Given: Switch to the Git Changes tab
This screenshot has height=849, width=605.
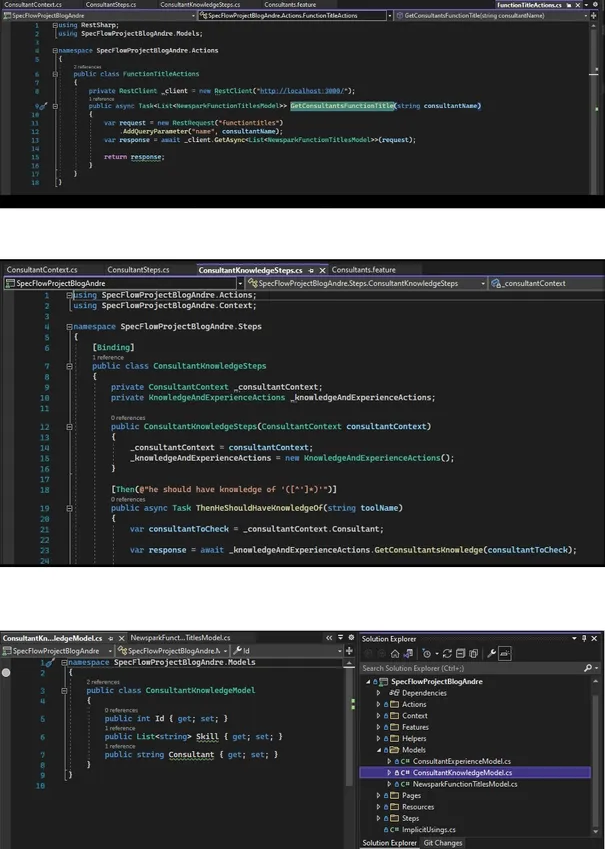Looking at the screenshot, I should (443, 843).
